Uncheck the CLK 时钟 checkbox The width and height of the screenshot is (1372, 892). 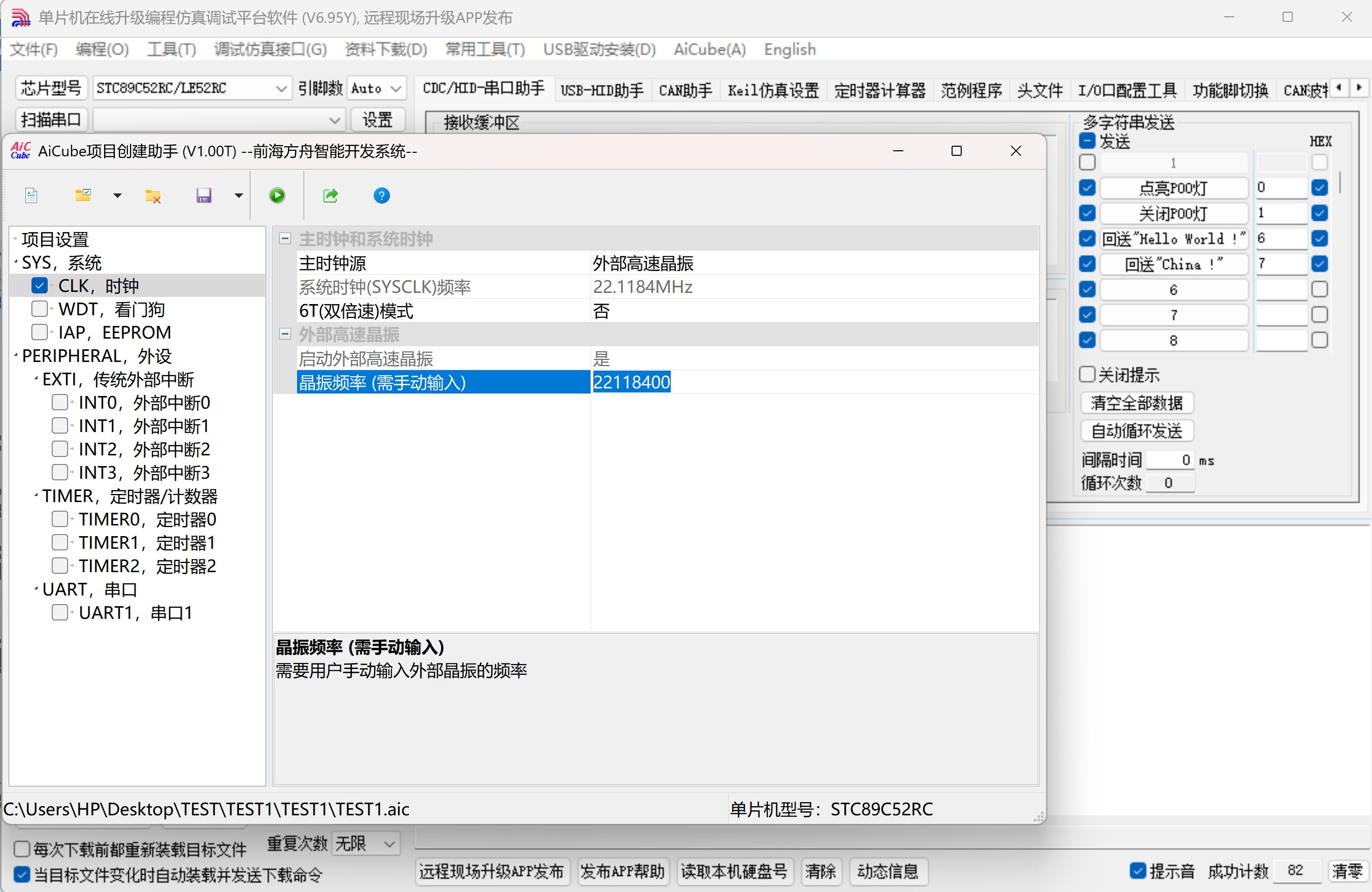coord(39,285)
